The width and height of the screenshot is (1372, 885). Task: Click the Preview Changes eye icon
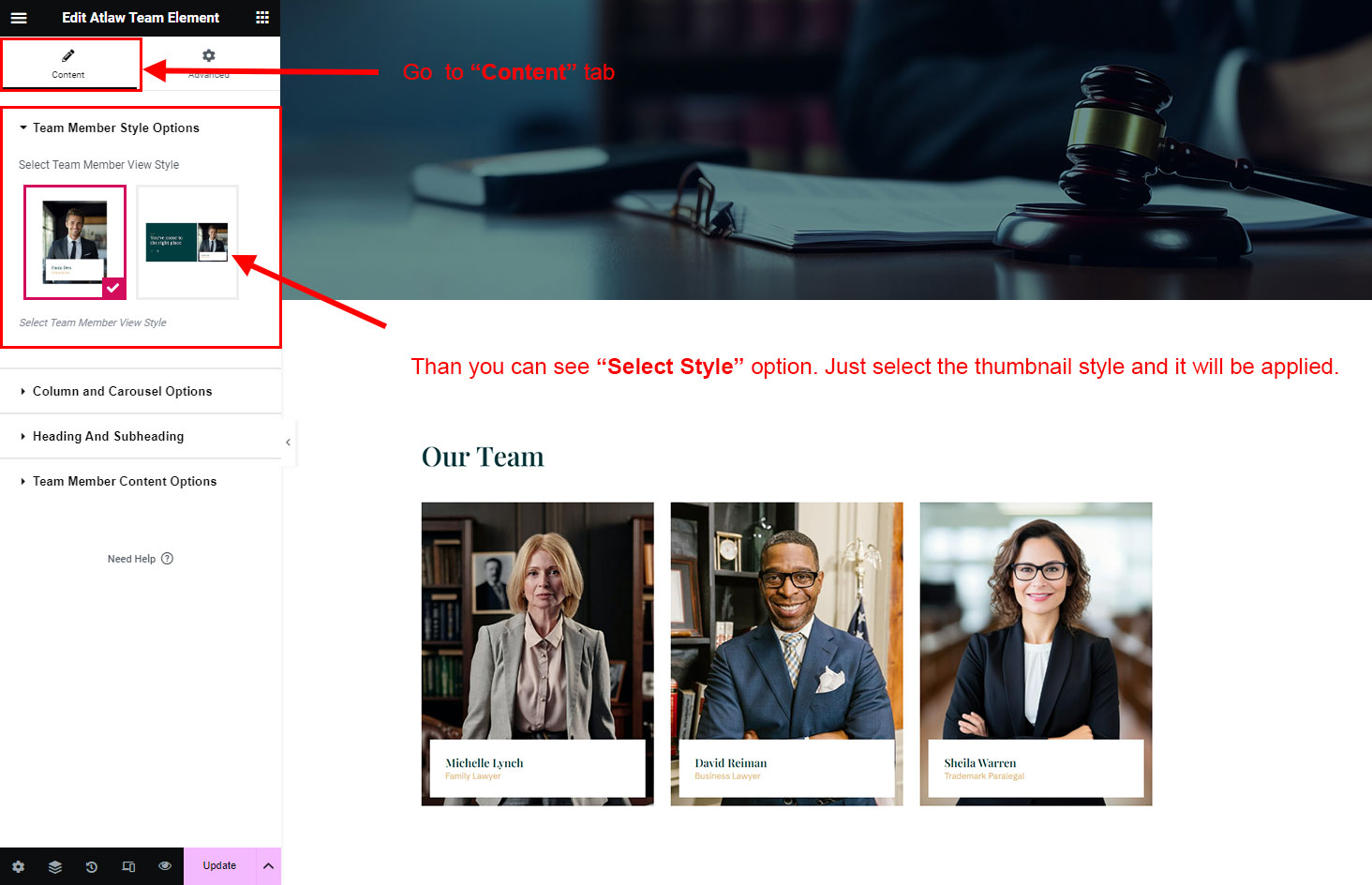(x=165, y=866)
